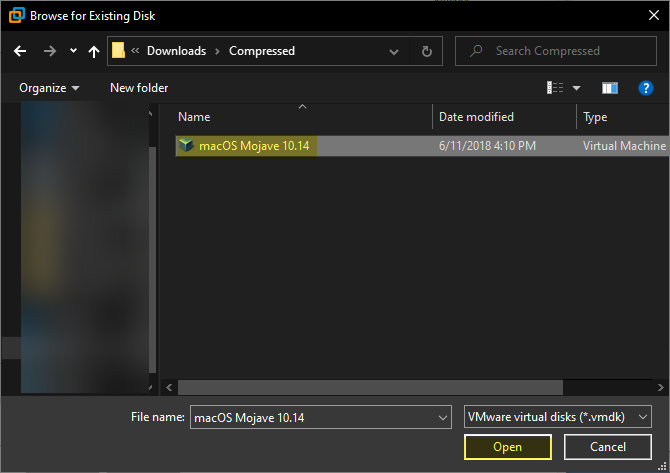Go up one folder level

[94, 51]
